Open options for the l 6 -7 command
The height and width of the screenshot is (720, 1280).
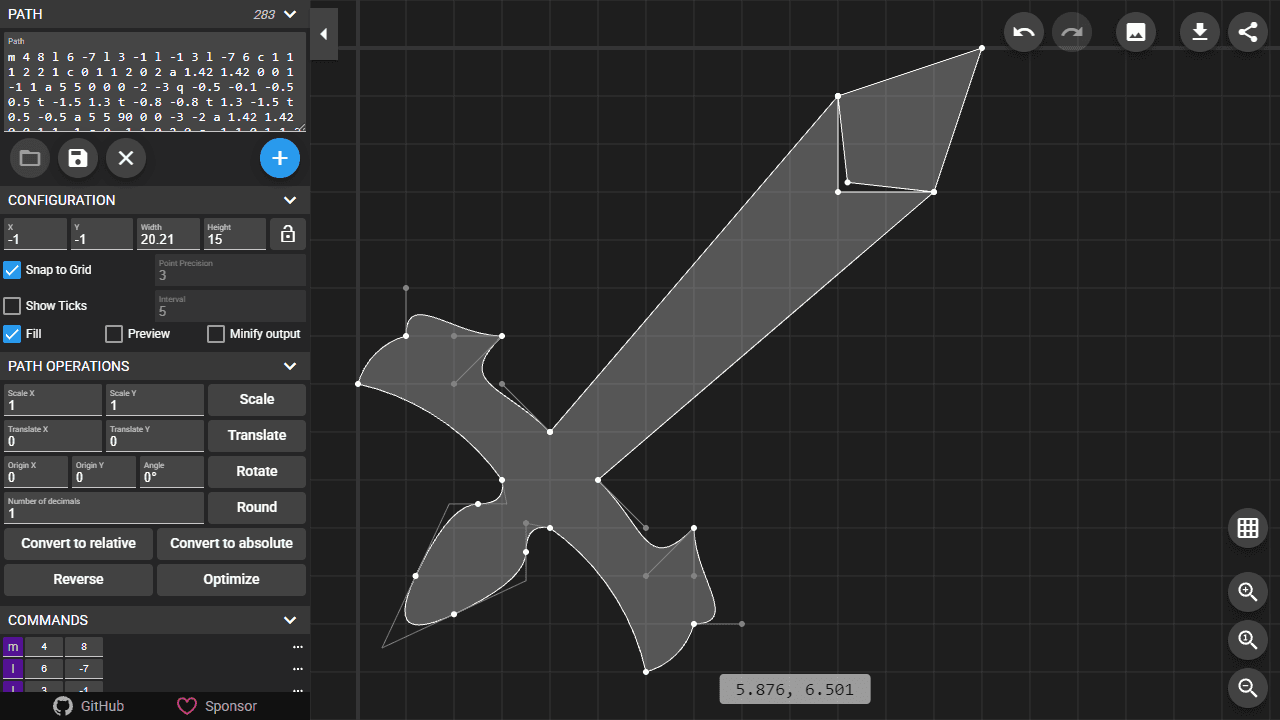(297, 669)
